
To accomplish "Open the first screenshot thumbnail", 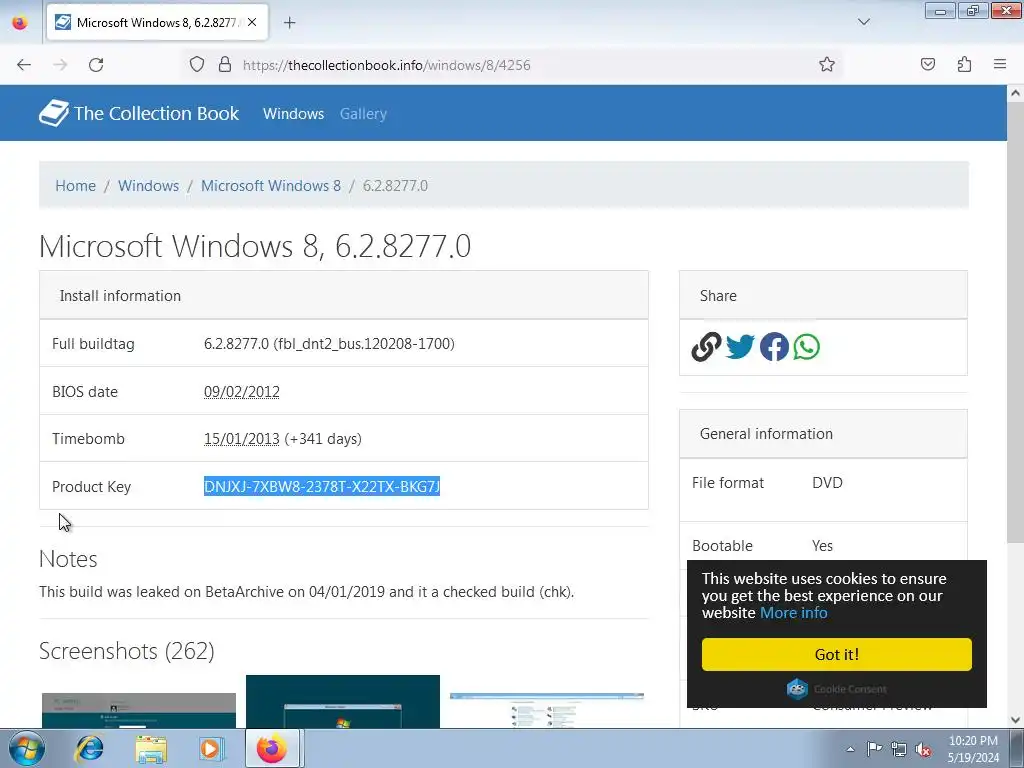I will click(138, 711).
